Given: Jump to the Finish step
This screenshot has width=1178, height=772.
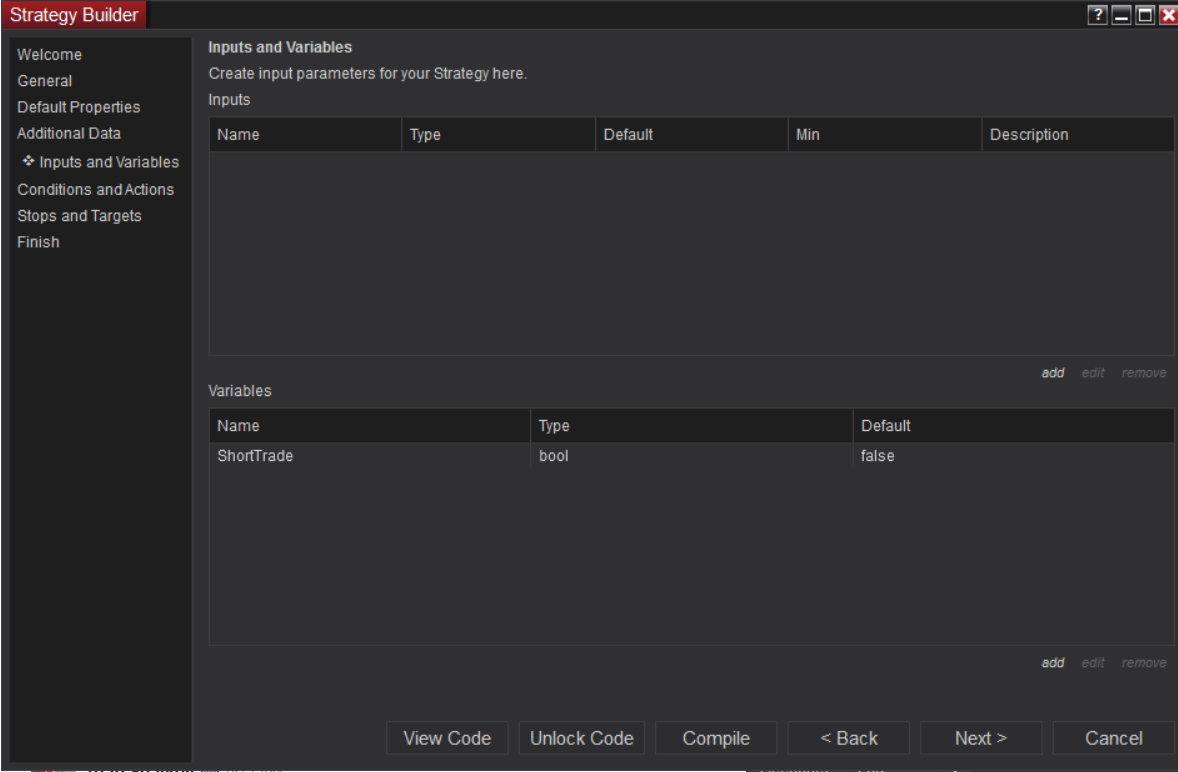Looking at the screenshot, I should point(38,242).
